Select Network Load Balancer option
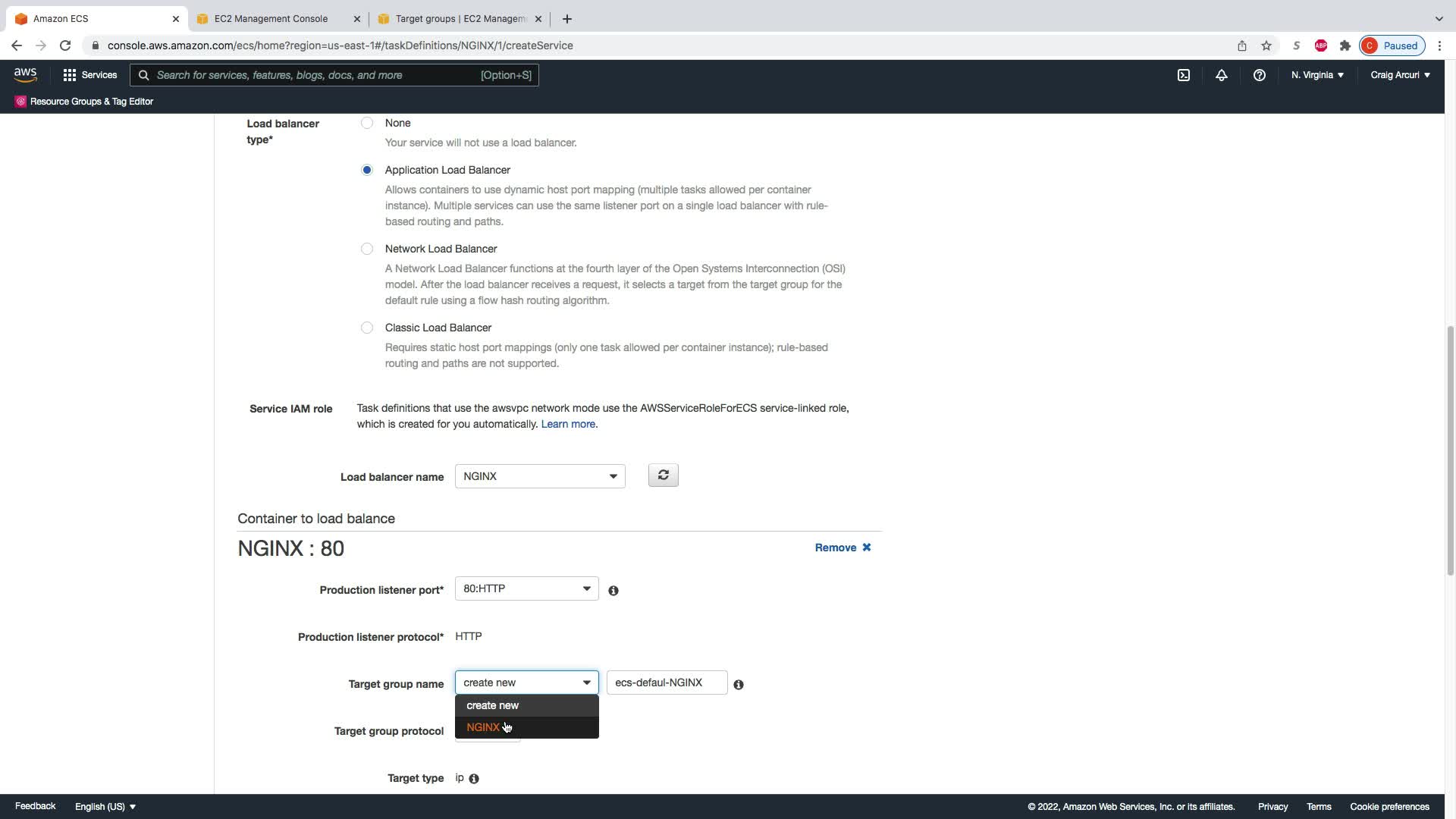1456x819 pixels. pyautogui.click(x=367, y=249)
